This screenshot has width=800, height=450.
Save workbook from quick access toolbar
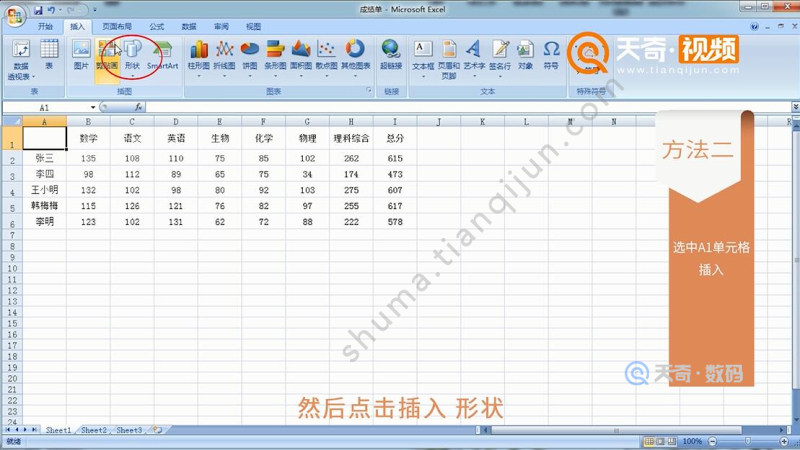[x=38, y=10]
